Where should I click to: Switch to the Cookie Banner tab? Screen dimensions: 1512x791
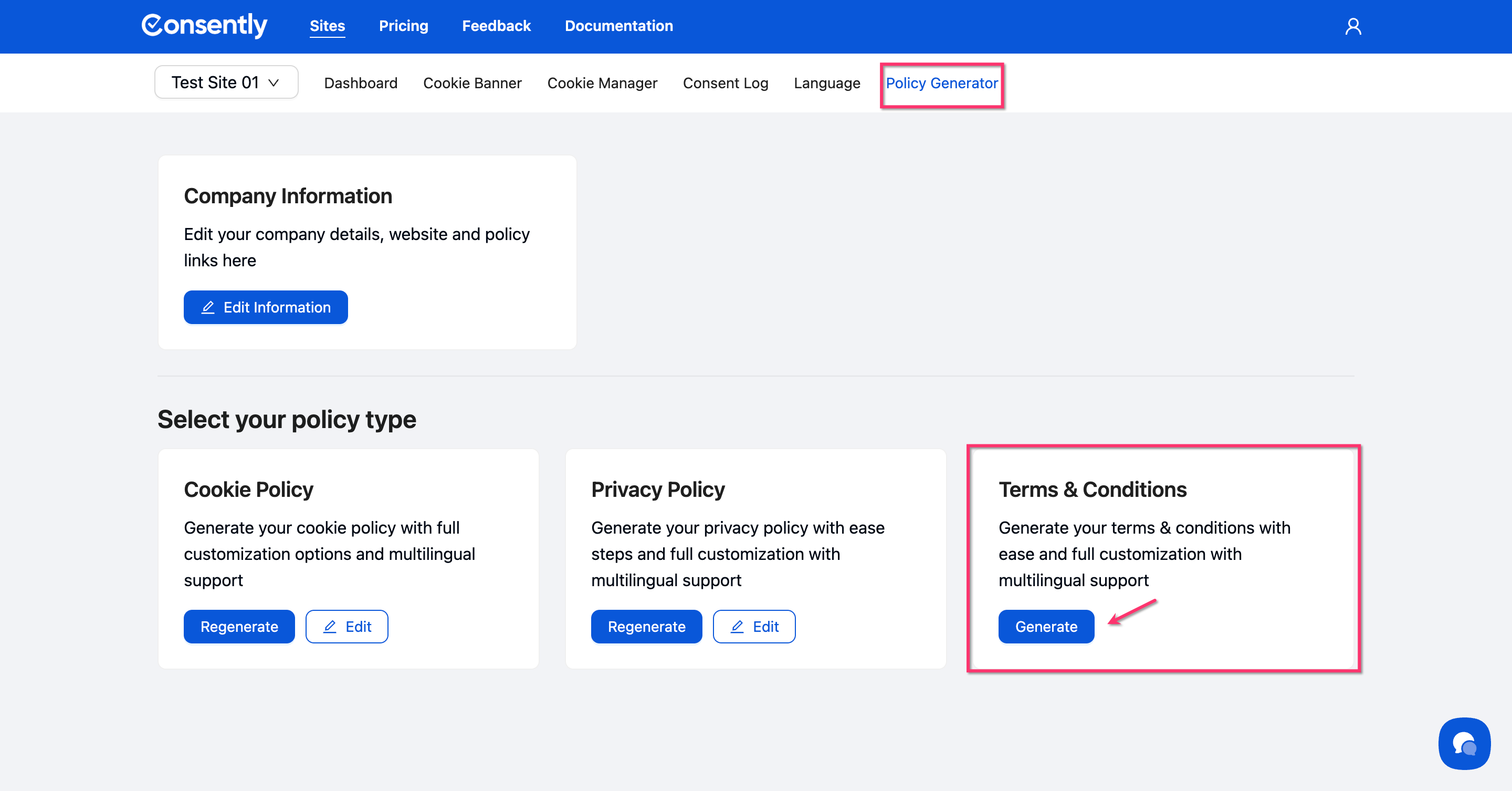pyautogui.click(x=472, y=83)
